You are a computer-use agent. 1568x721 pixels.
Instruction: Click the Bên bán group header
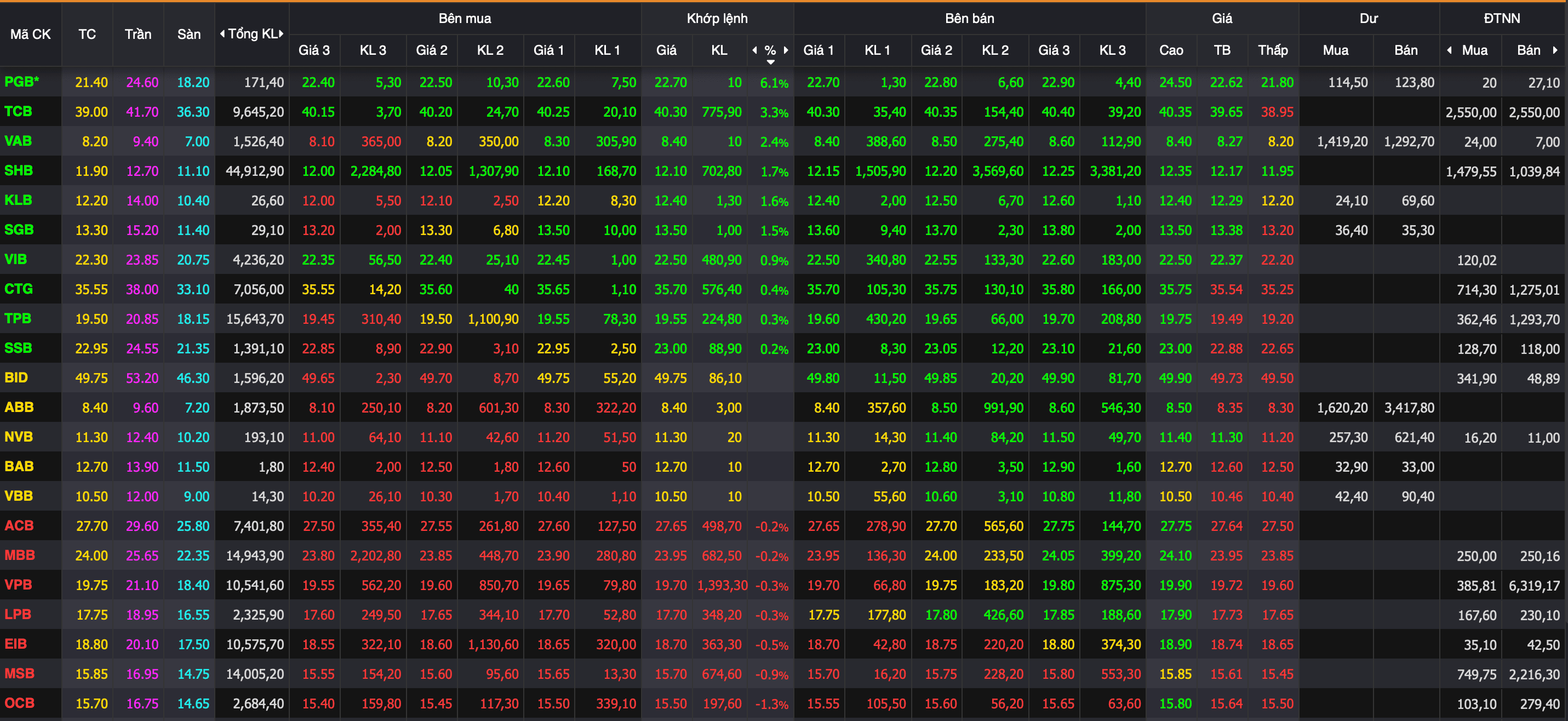970,18
